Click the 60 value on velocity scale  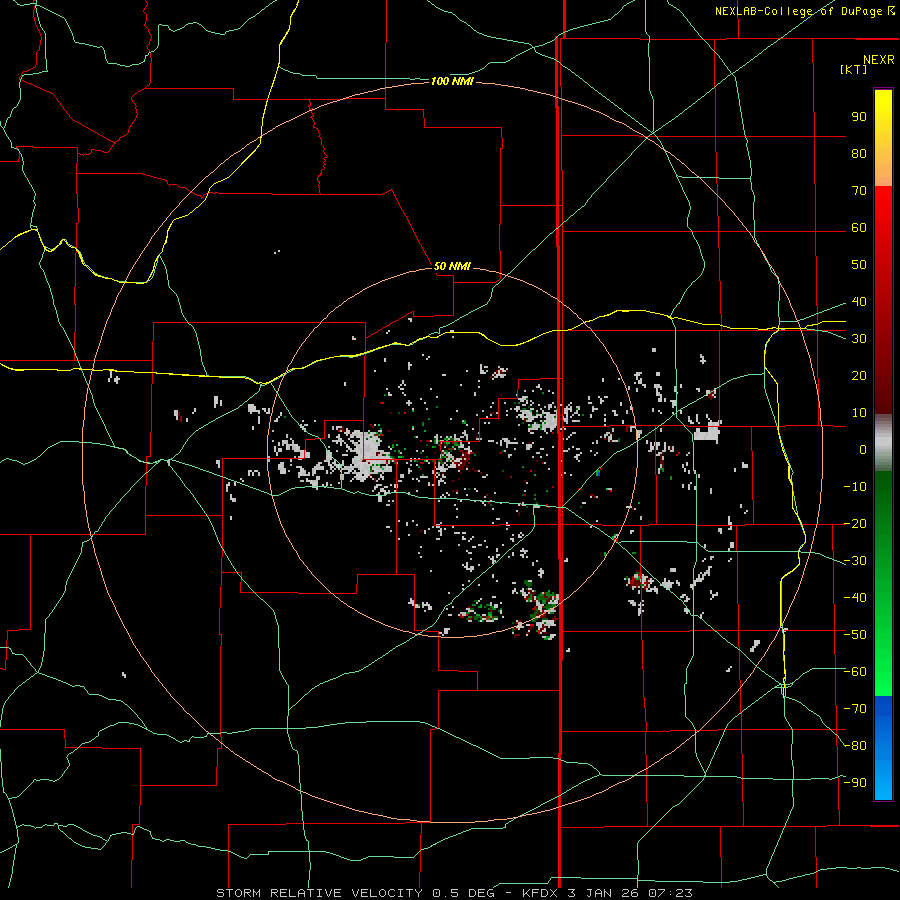click(x=859, y=228)
